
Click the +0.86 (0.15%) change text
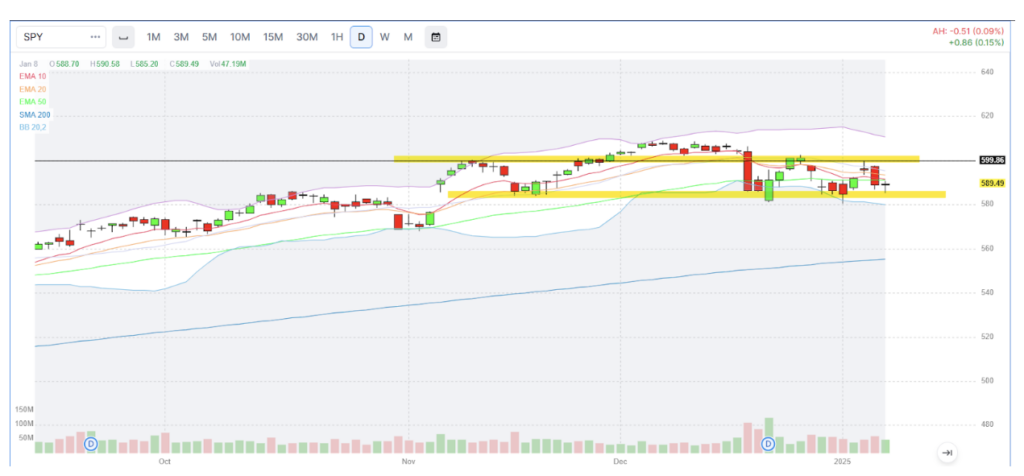[x=977, y=42]
